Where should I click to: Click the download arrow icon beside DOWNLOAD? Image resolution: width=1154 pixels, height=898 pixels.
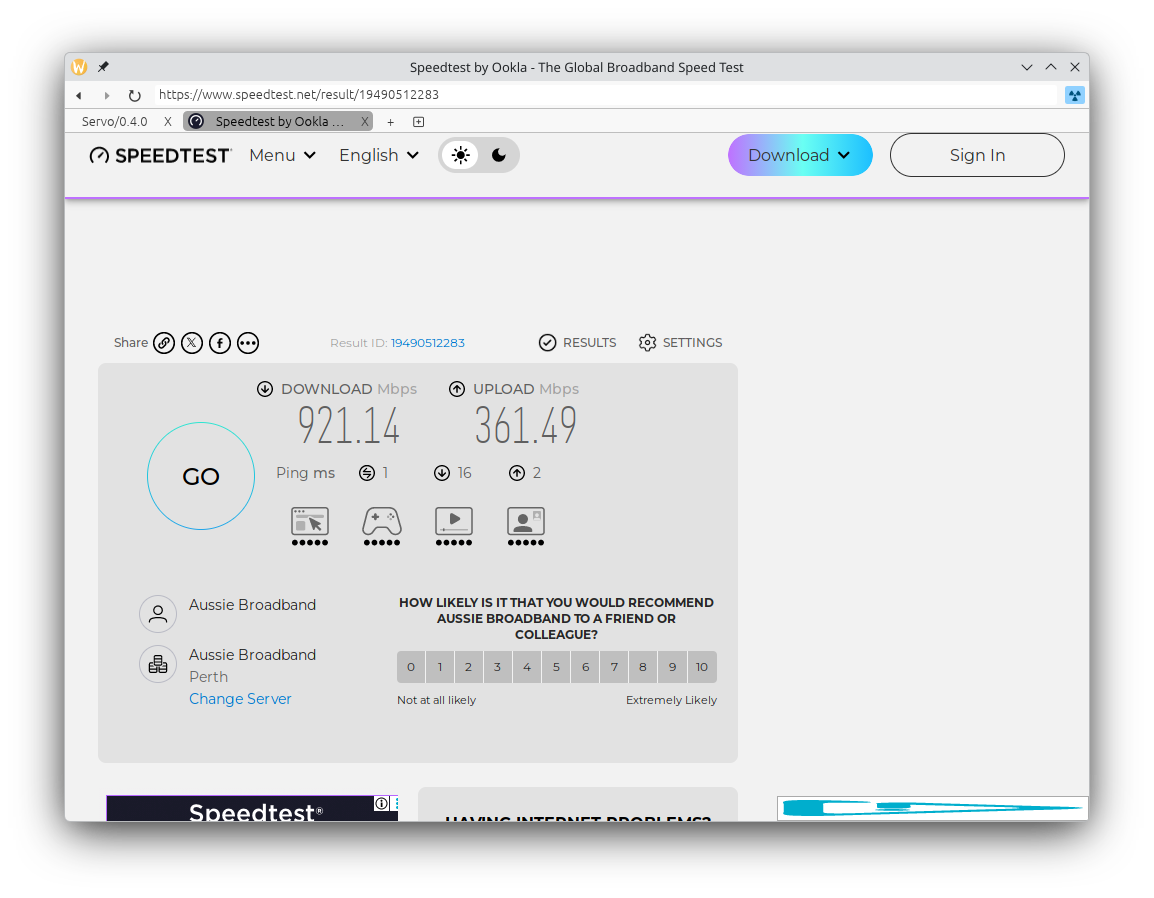coord(265,389)
